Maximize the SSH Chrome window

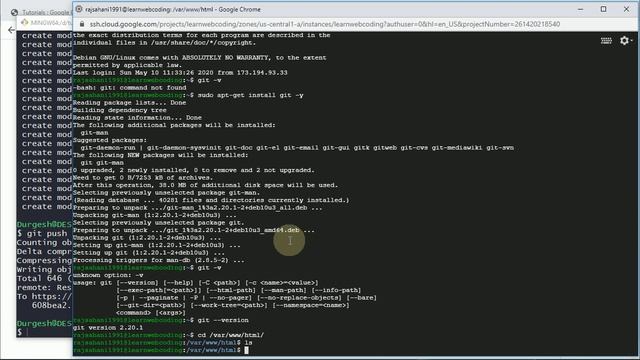(x=603, y=9)
